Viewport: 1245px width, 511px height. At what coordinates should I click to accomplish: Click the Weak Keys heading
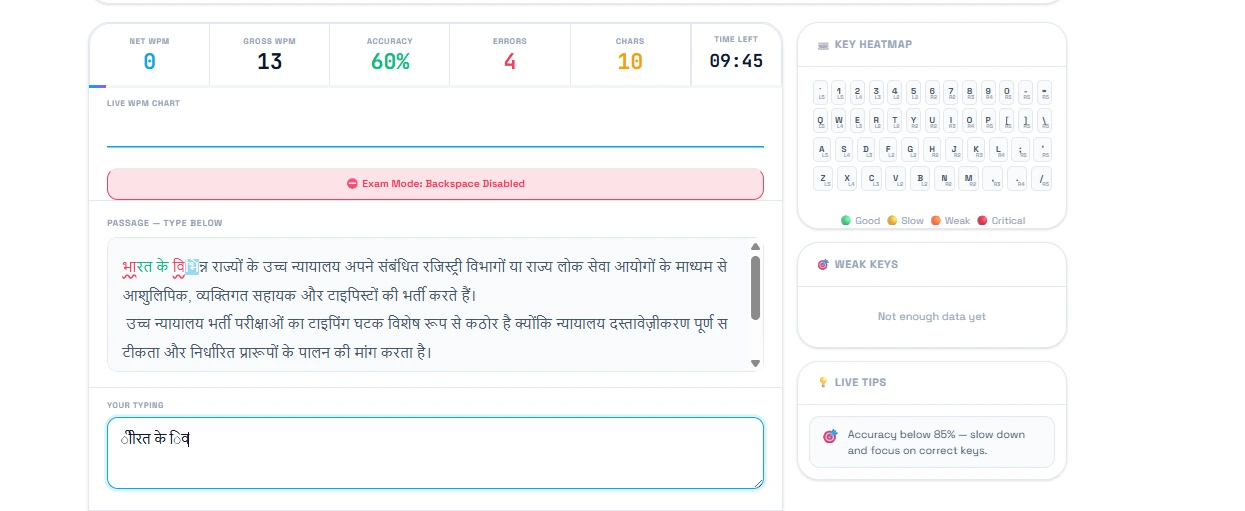[x=866, y=265]
